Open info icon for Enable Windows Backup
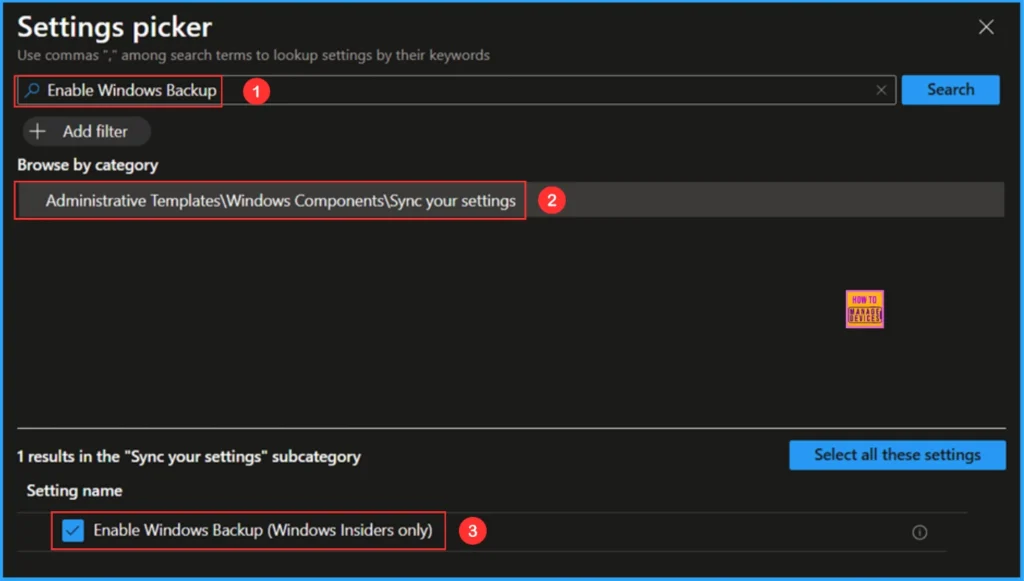Screen dimensions: 1024x581 tap(920, 533)
